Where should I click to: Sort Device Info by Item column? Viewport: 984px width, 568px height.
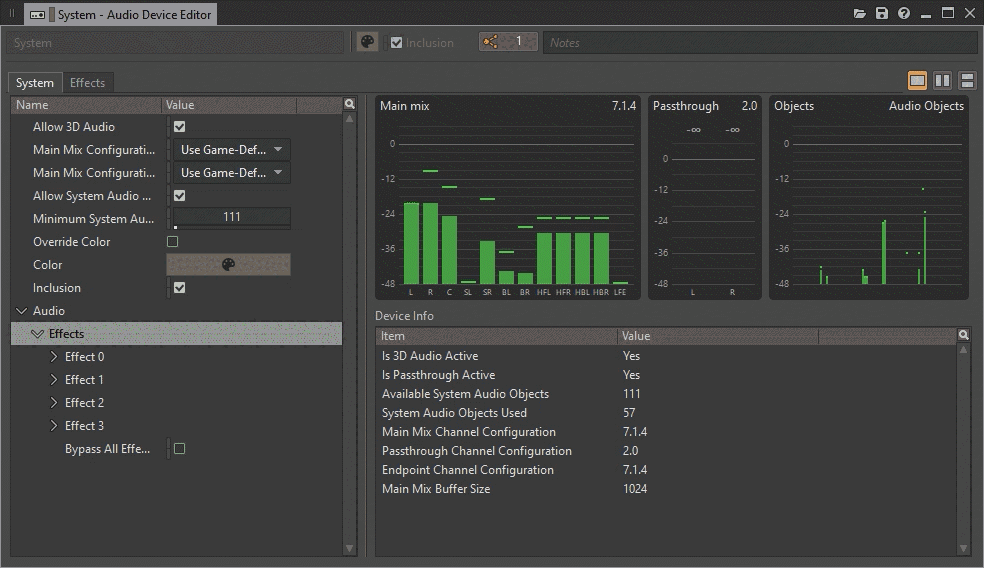point(496,336)
